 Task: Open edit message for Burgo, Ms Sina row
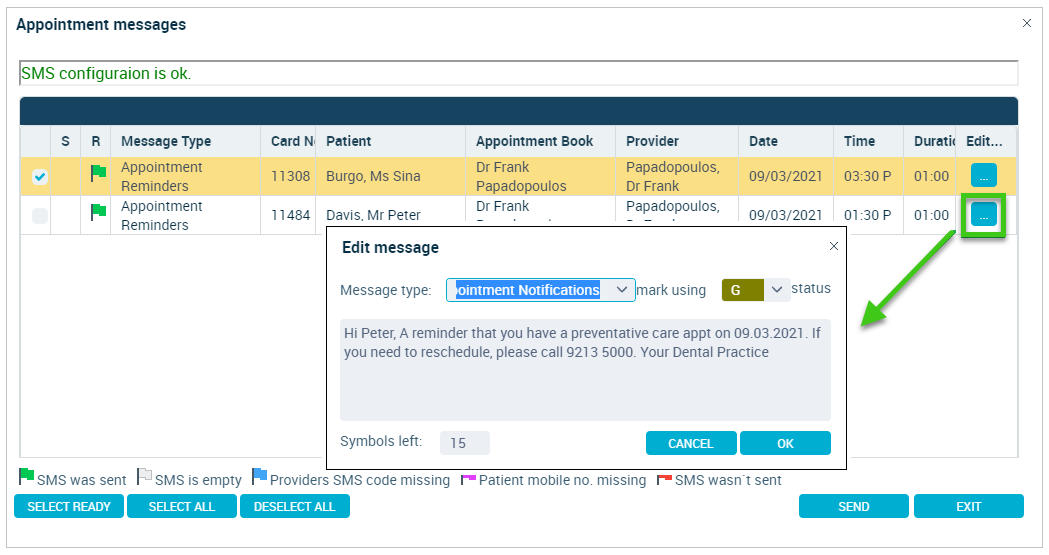coord(983,176)
